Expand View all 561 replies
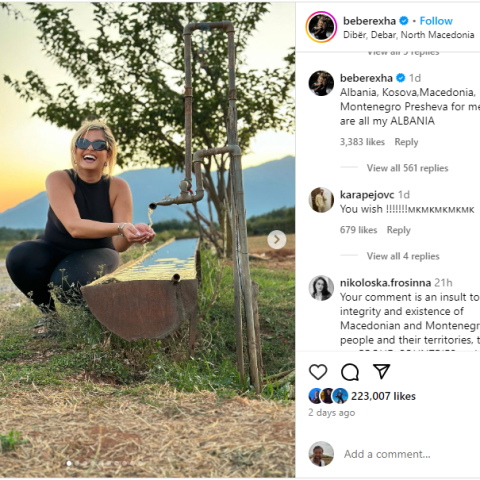This screenshot has width=480, height=480. [x=407, y=168]
